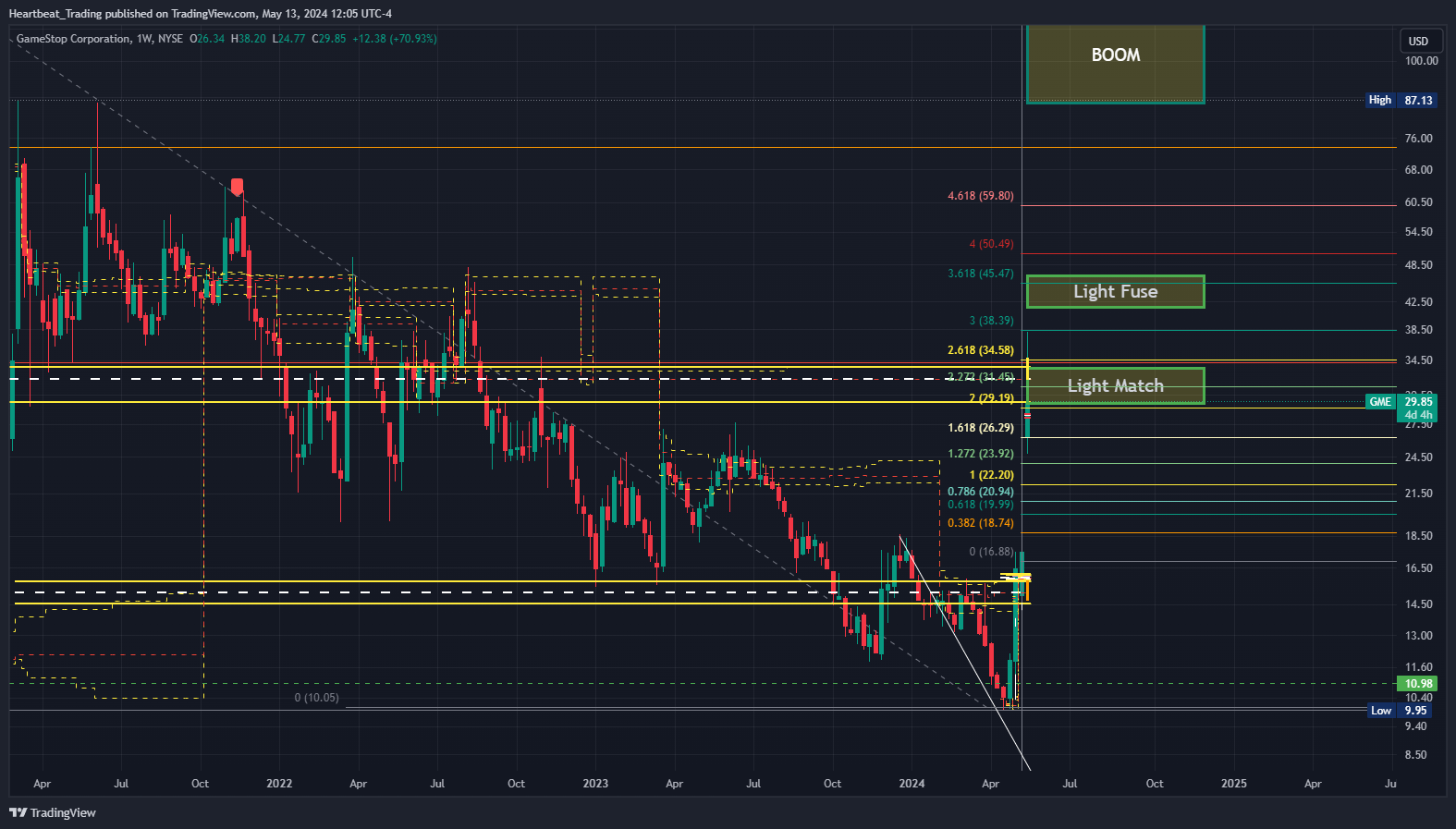Click the 54.50 price axis label
The height and width of the screenshot is (829, 1456).
pyautogui.click(x=1418, y=232)
